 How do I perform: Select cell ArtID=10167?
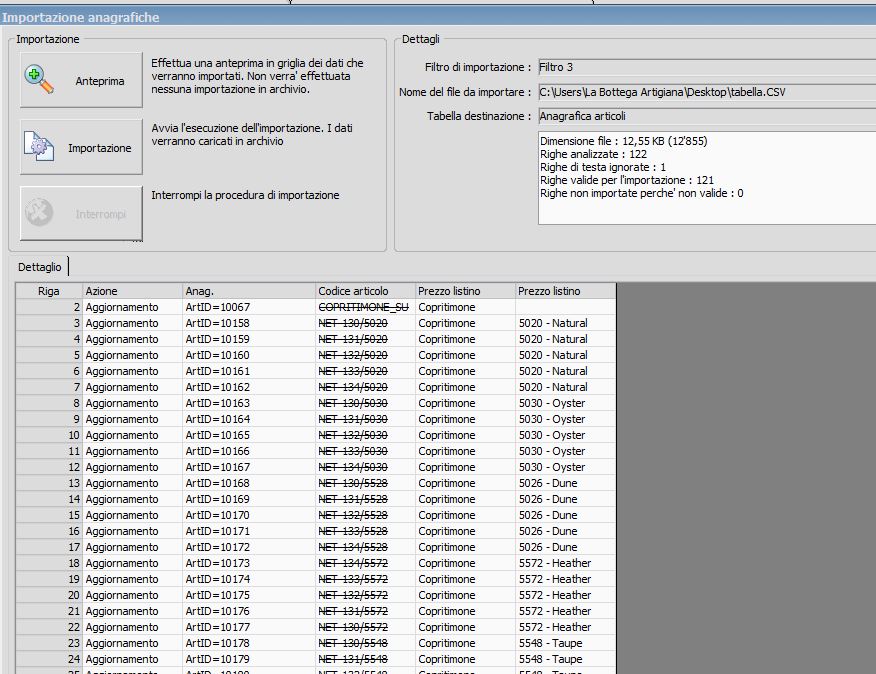click(x=249, y=467)
